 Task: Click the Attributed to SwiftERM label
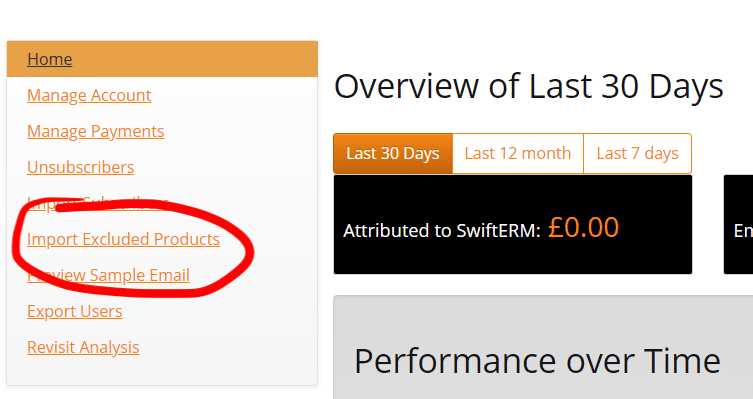(x=442, y=230)
